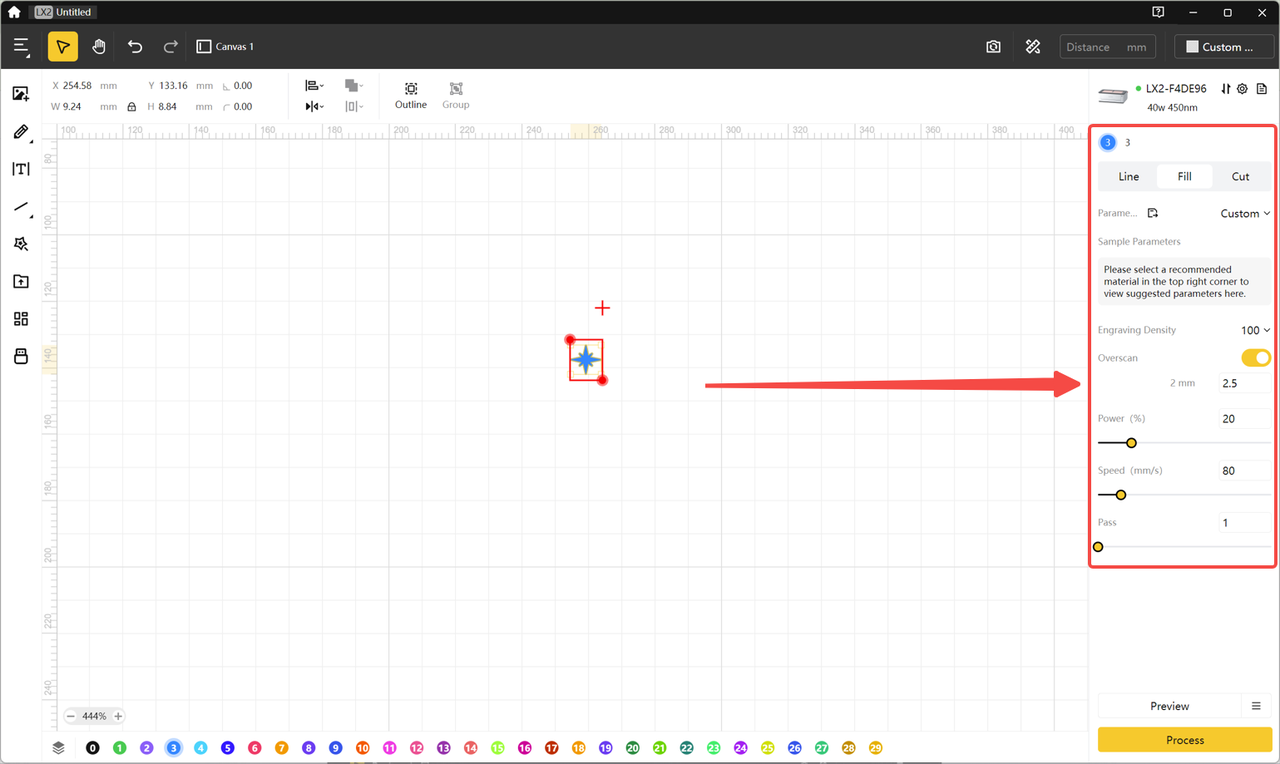Zoom out with the minus button
1280x764 pixels.
71,716
